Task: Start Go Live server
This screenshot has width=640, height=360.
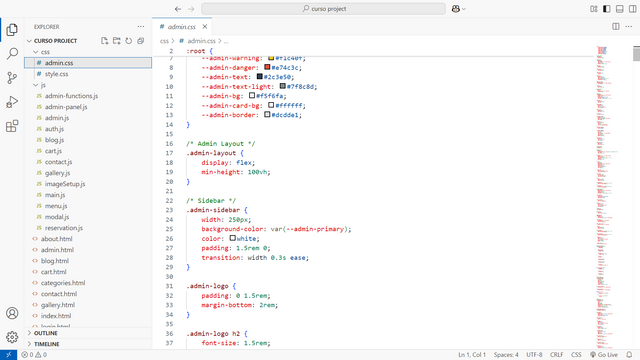Action: click(x=604, y=355)
